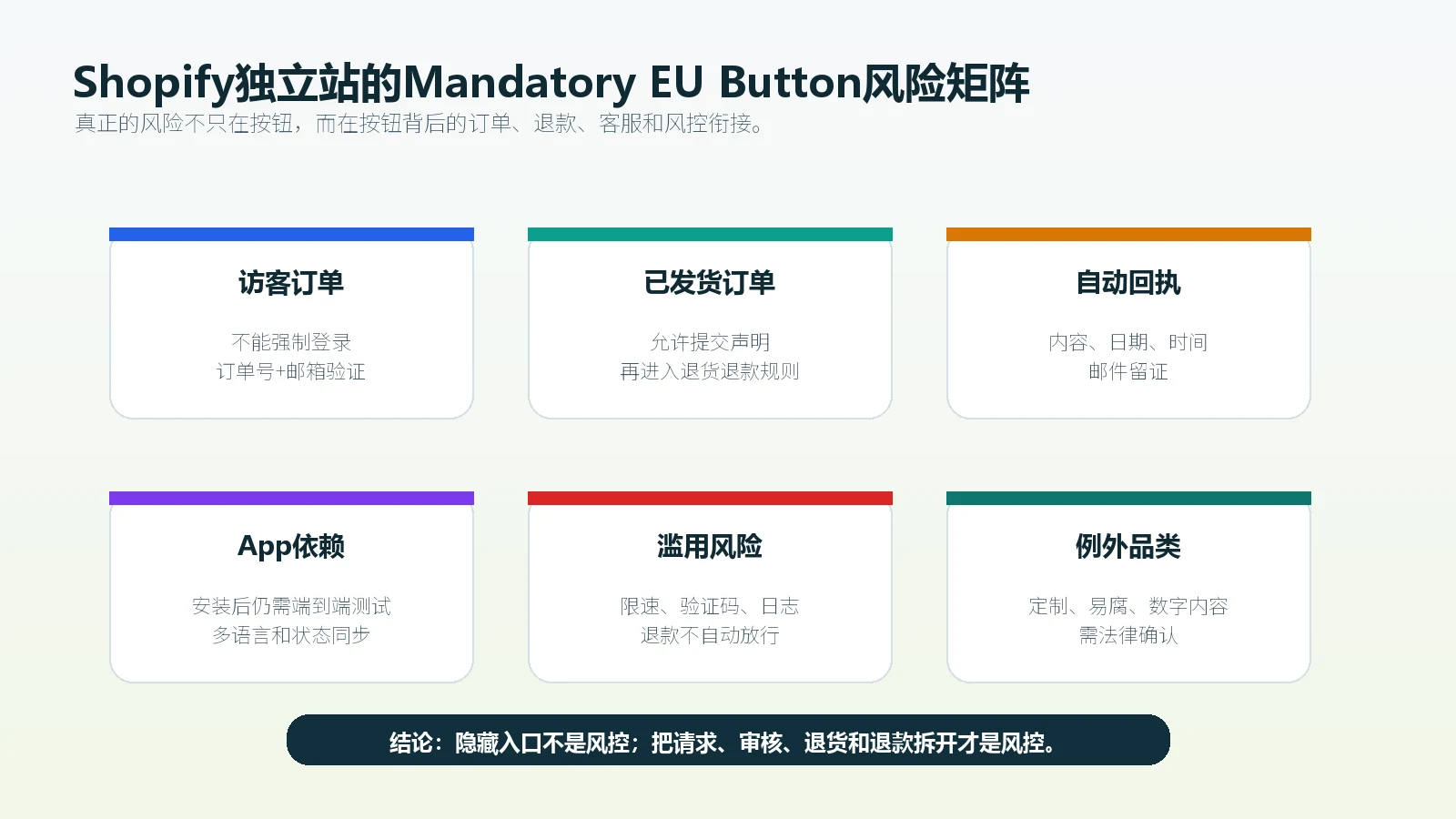The image size is (1456, 819).
Task: Select the text '限速、验证码、日志'
Action: (710, 606)
